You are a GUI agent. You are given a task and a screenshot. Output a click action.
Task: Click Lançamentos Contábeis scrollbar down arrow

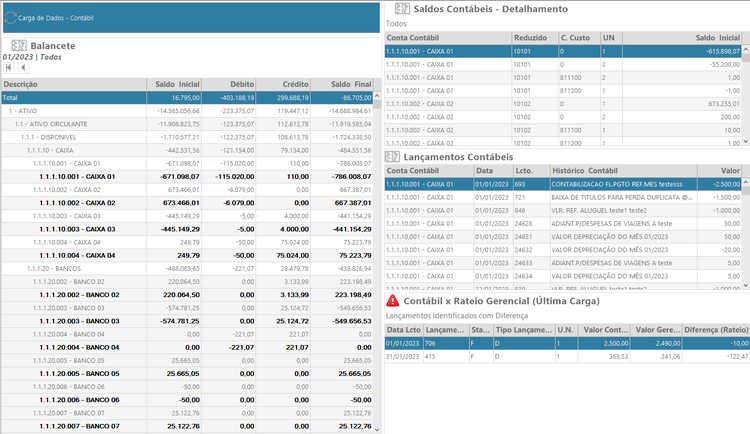pyautogui.click(x=746, y=285)
